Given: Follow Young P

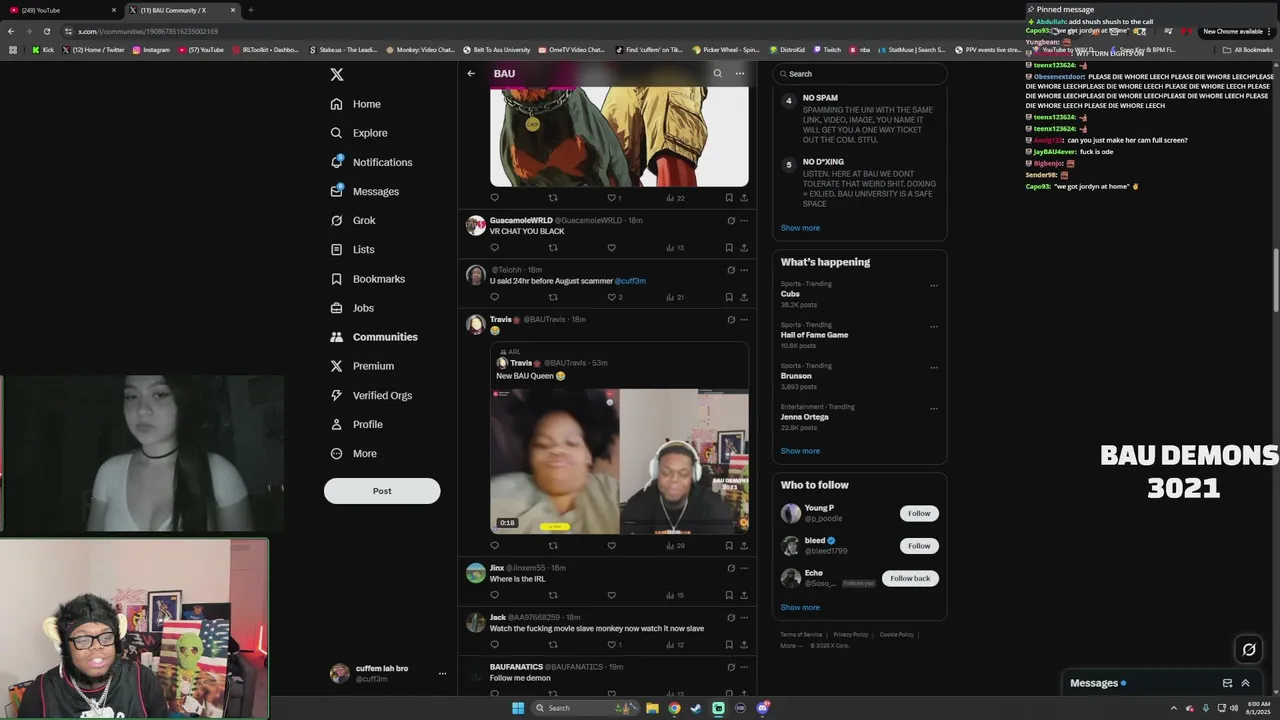Looking at the screenshot, I should click(x=919, y=513).
